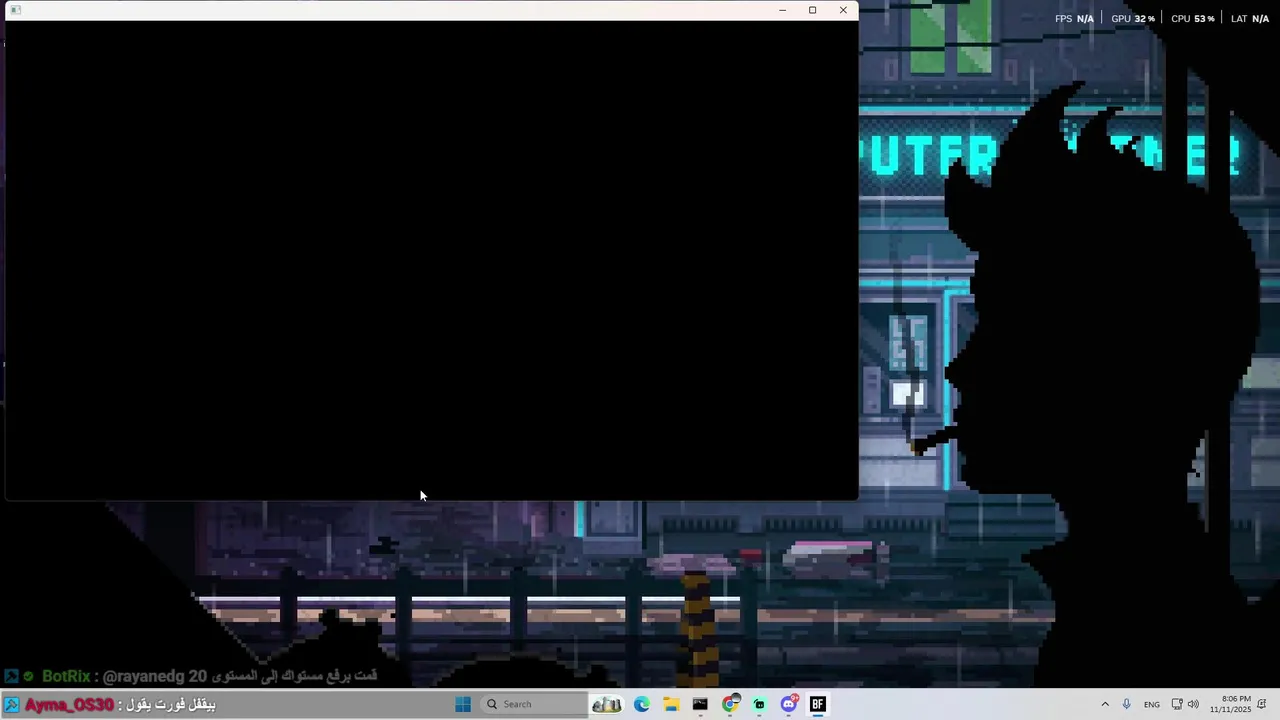Open Discord from the taskbar
1280x720 pixels.
pos(789,704)
